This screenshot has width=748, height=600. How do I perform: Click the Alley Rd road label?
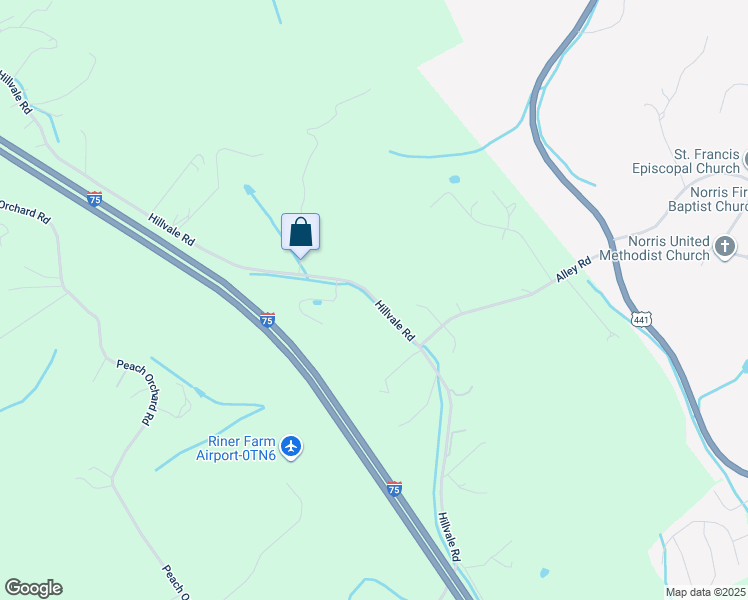(573, 269)
